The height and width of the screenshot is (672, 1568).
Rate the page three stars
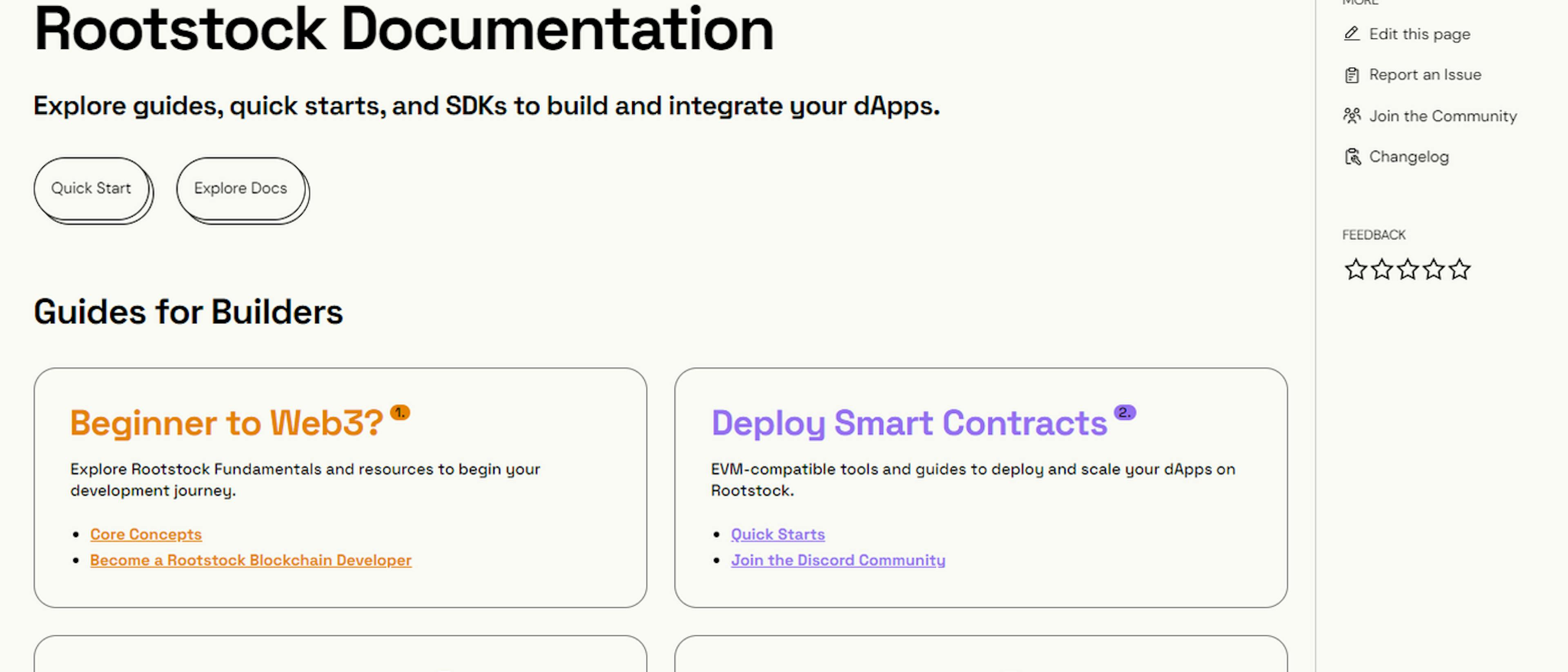click(x=1408, y=269)
